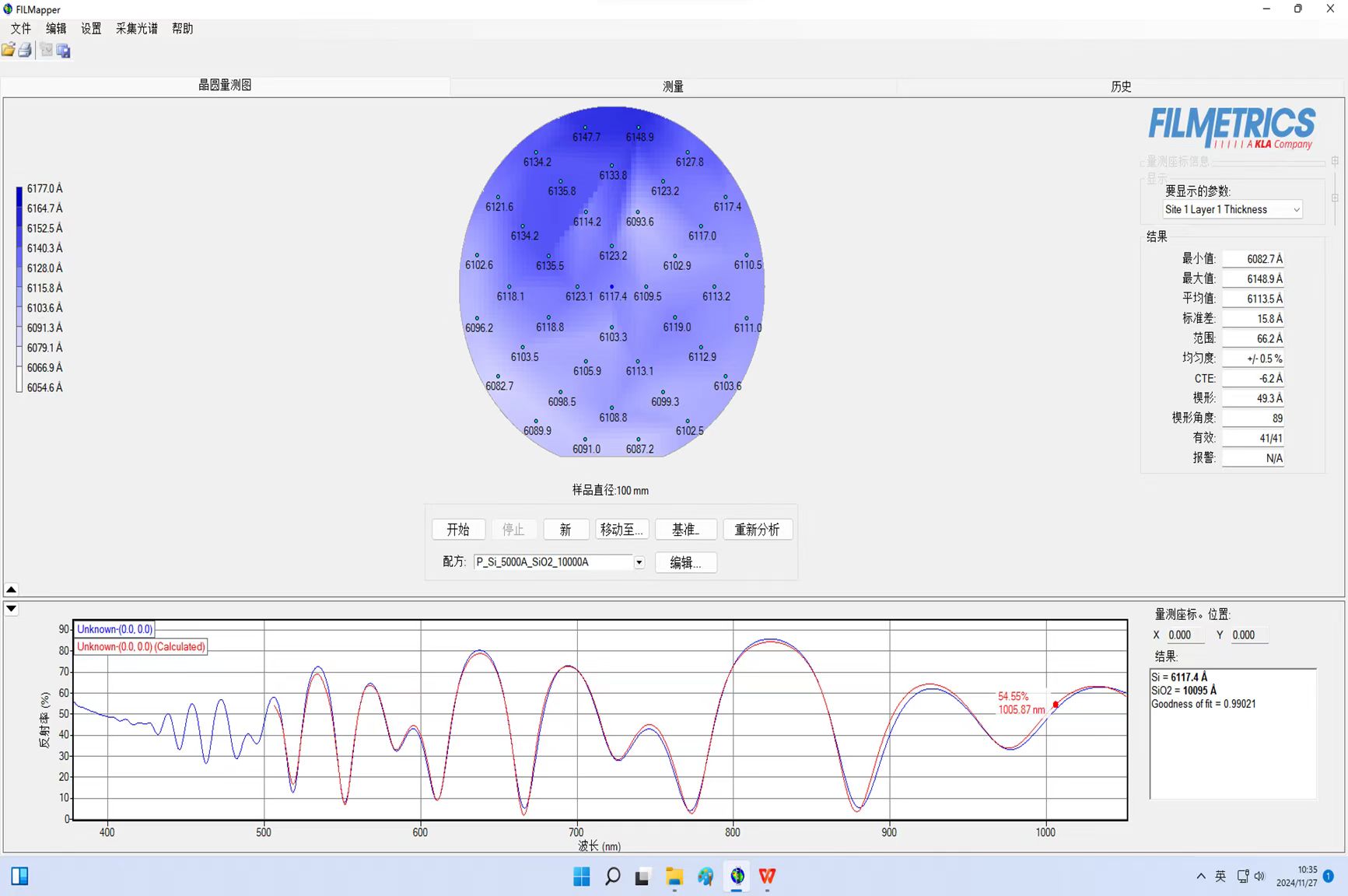Expand the 量测座标信息 panel plus box
Screen dimensions: 1348x896
(x=1335, y=161)
